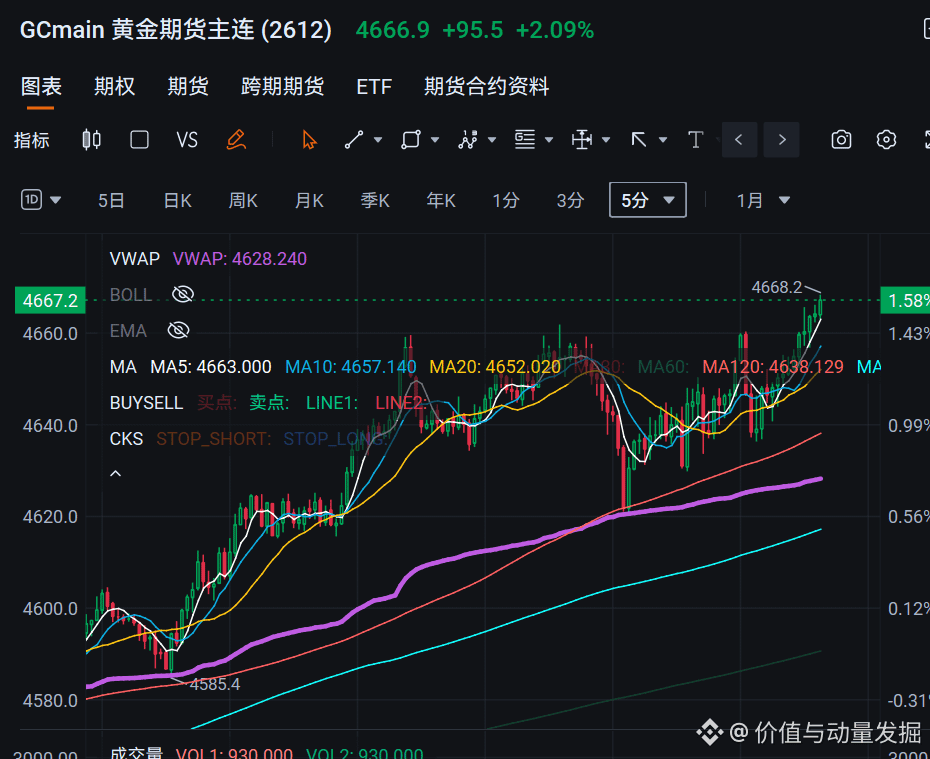
Task: Click the toolbar previous arrow button
Action: point(739,140)
